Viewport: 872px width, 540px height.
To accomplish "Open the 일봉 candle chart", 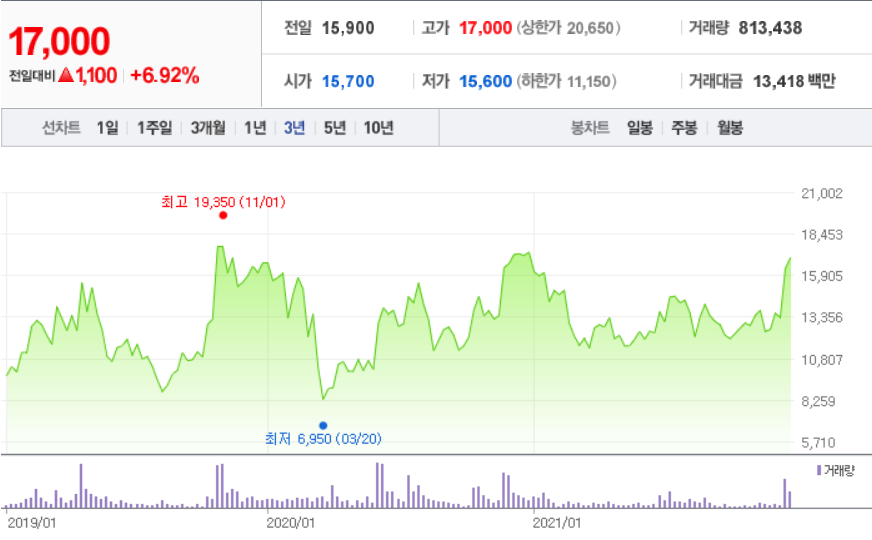I will (640, 128).
